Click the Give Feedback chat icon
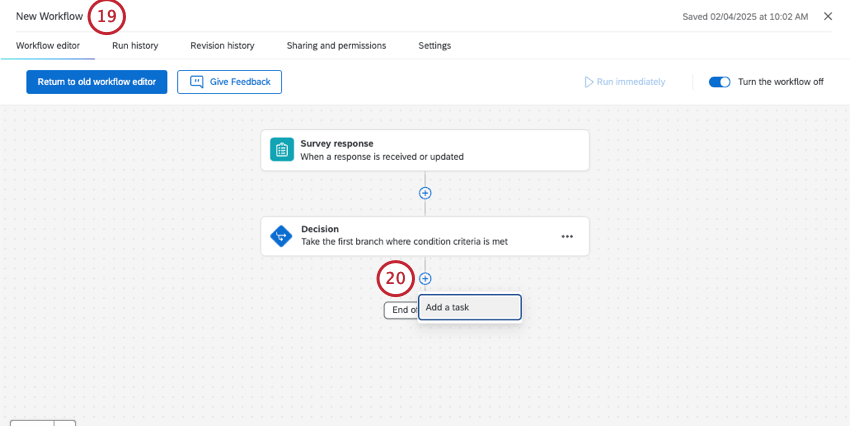Viewport: 850px width, 426px height. [x=197, y=82]
